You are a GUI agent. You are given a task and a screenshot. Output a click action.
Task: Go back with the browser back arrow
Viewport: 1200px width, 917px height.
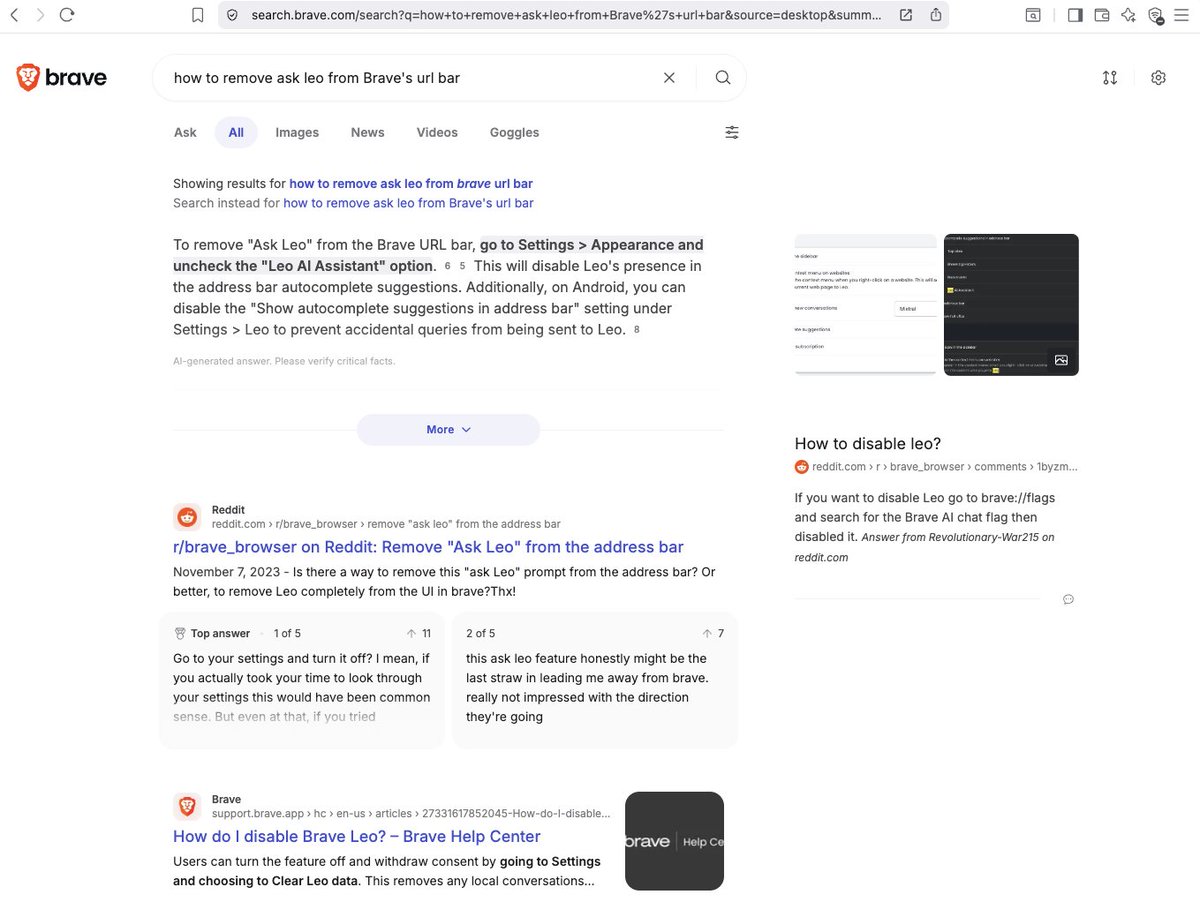click(x=14, y=15)
